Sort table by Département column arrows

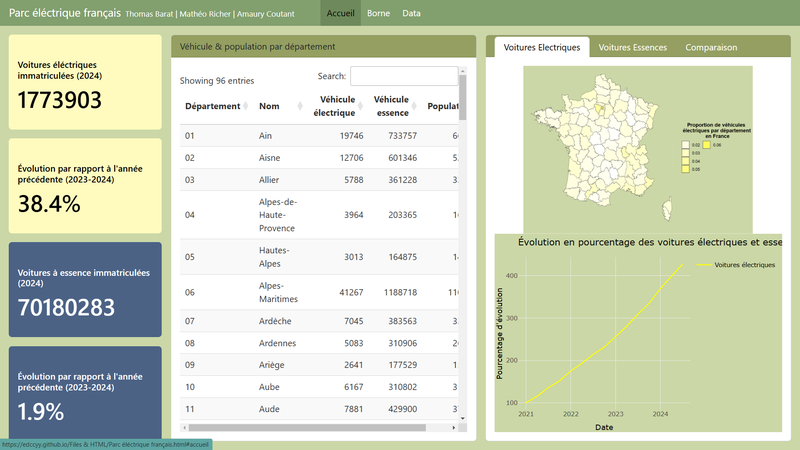[x=245, y=107]
